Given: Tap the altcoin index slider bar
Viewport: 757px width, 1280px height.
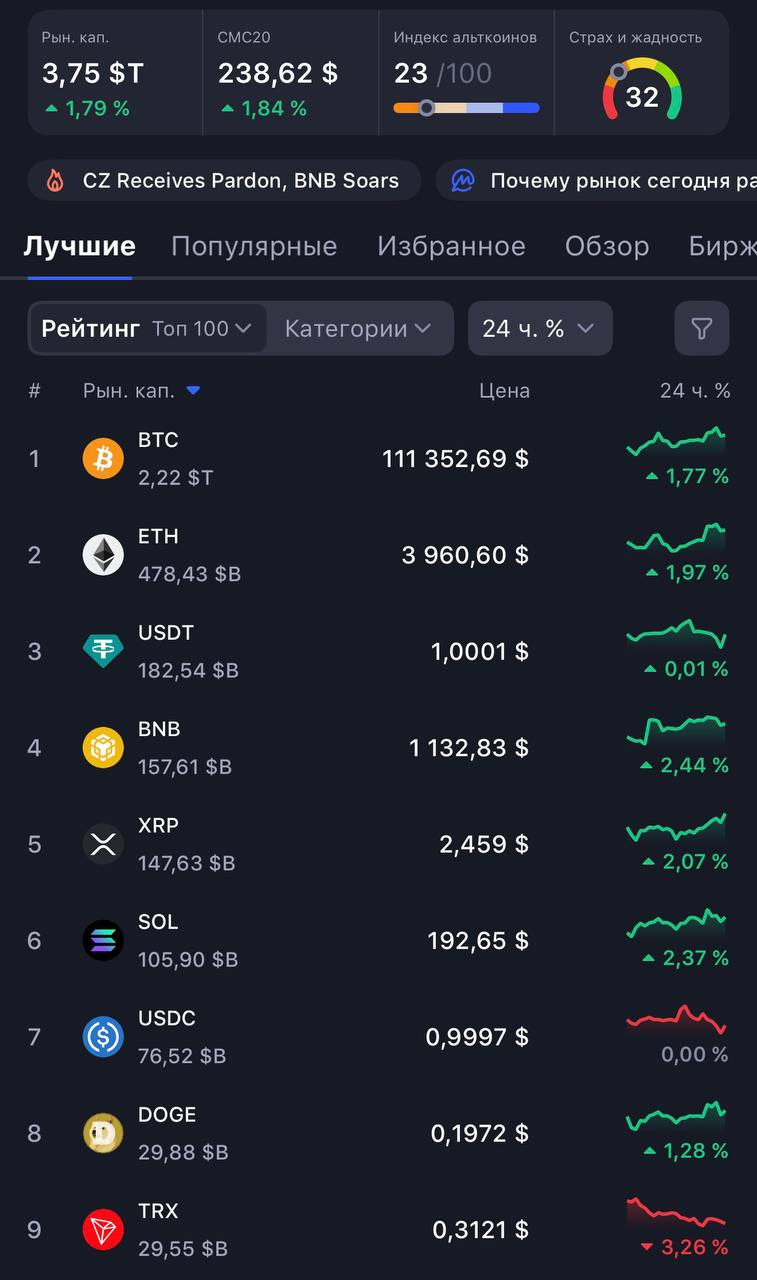Looking at the screenshot, I should 466,108.
